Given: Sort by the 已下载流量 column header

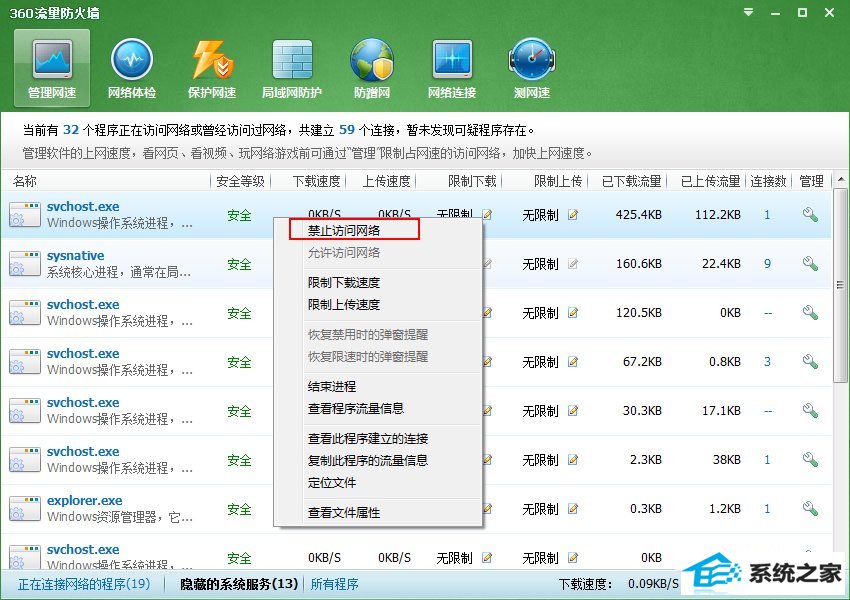Looking at the screenshot, I should pos(632,181).
